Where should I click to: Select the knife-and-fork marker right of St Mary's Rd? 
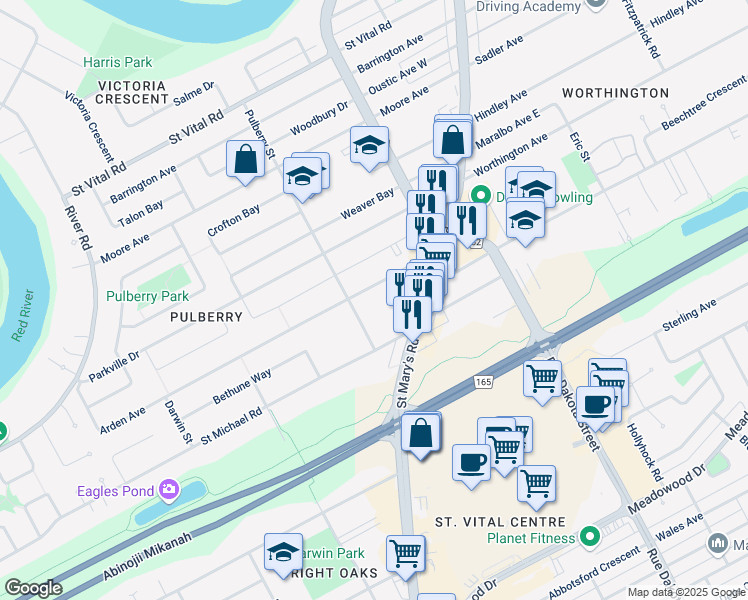click(x=467, y=221)
